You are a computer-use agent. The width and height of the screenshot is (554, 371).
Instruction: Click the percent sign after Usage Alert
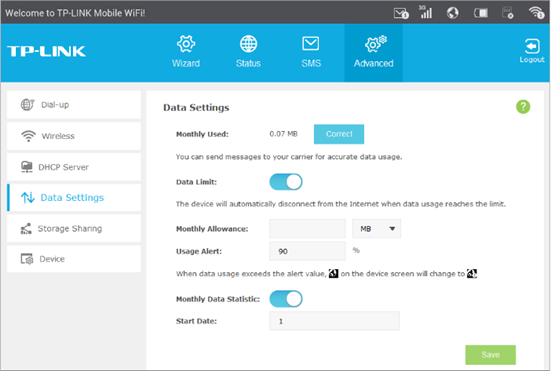click(x=356, y=250)
